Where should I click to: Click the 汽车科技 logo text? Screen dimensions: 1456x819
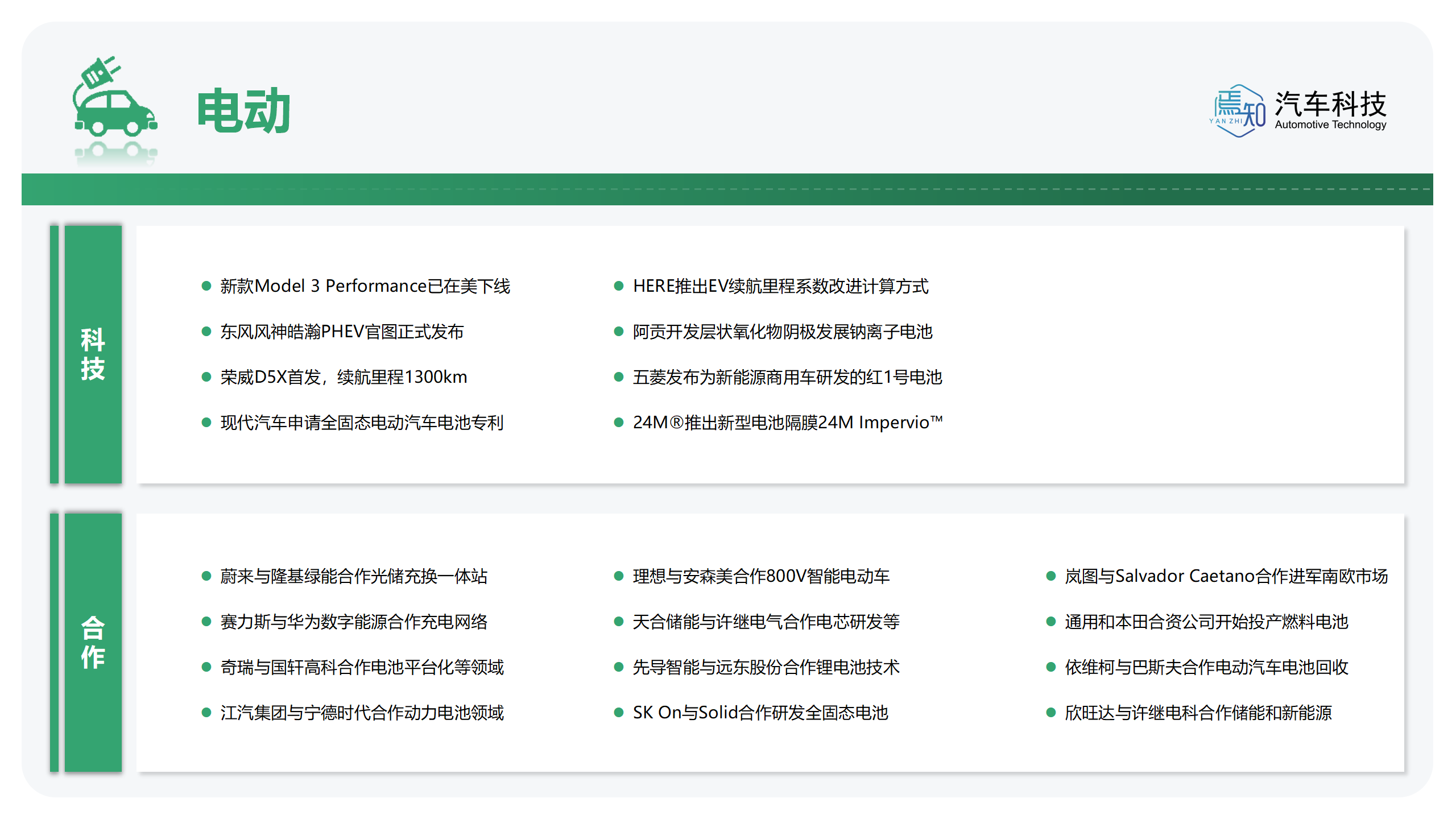click(x=1330, y=104)
